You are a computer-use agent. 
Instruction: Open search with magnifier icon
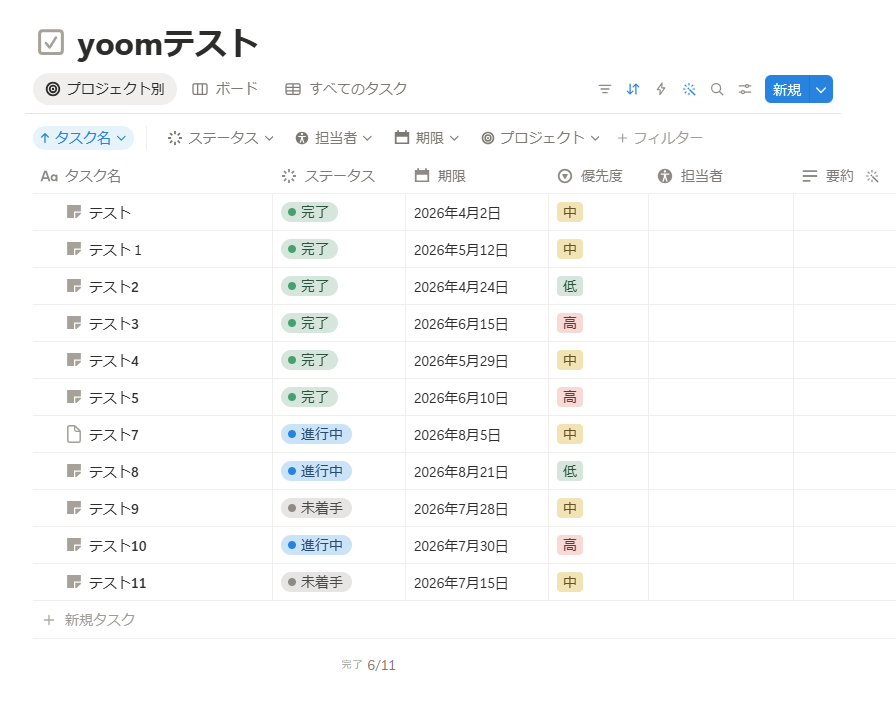coord(717,89)
